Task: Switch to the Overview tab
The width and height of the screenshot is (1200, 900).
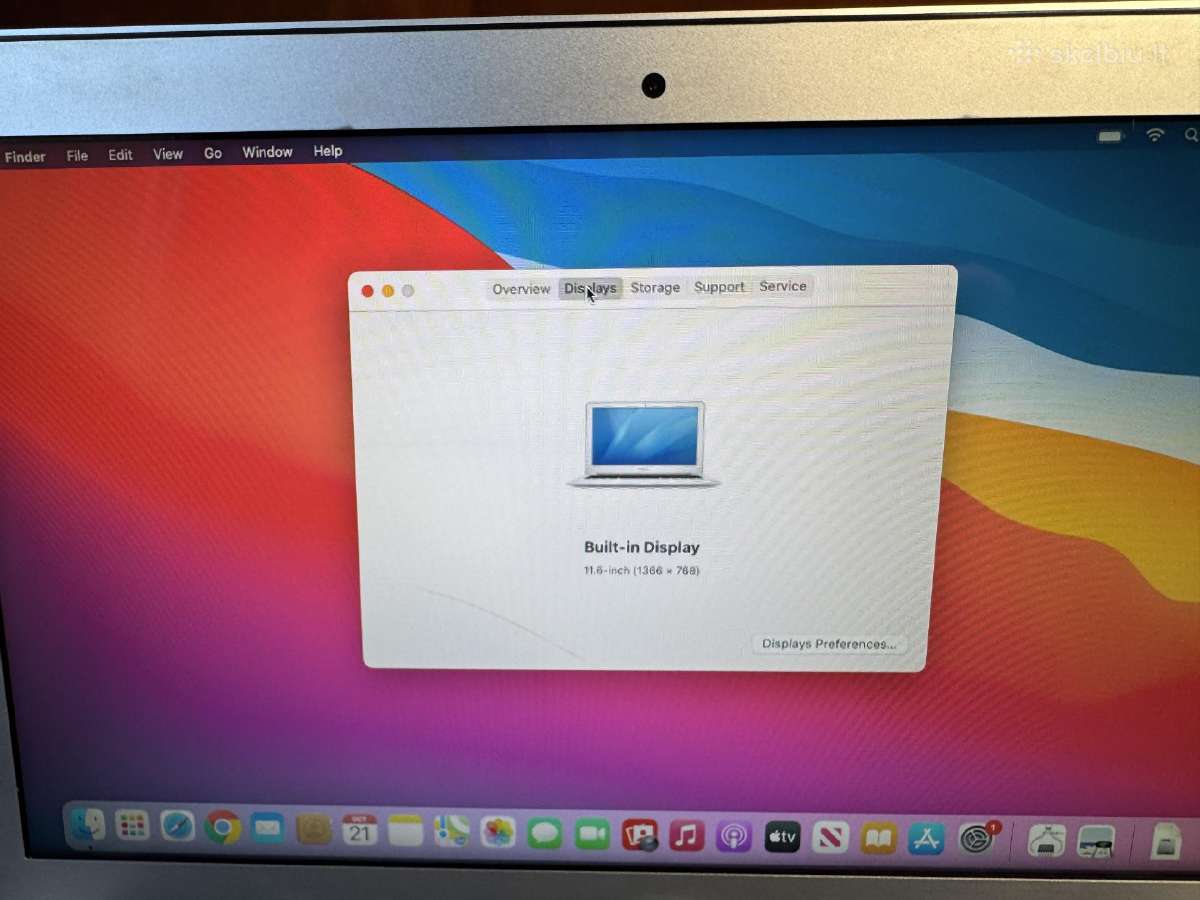Action: (x=521, y=289)
